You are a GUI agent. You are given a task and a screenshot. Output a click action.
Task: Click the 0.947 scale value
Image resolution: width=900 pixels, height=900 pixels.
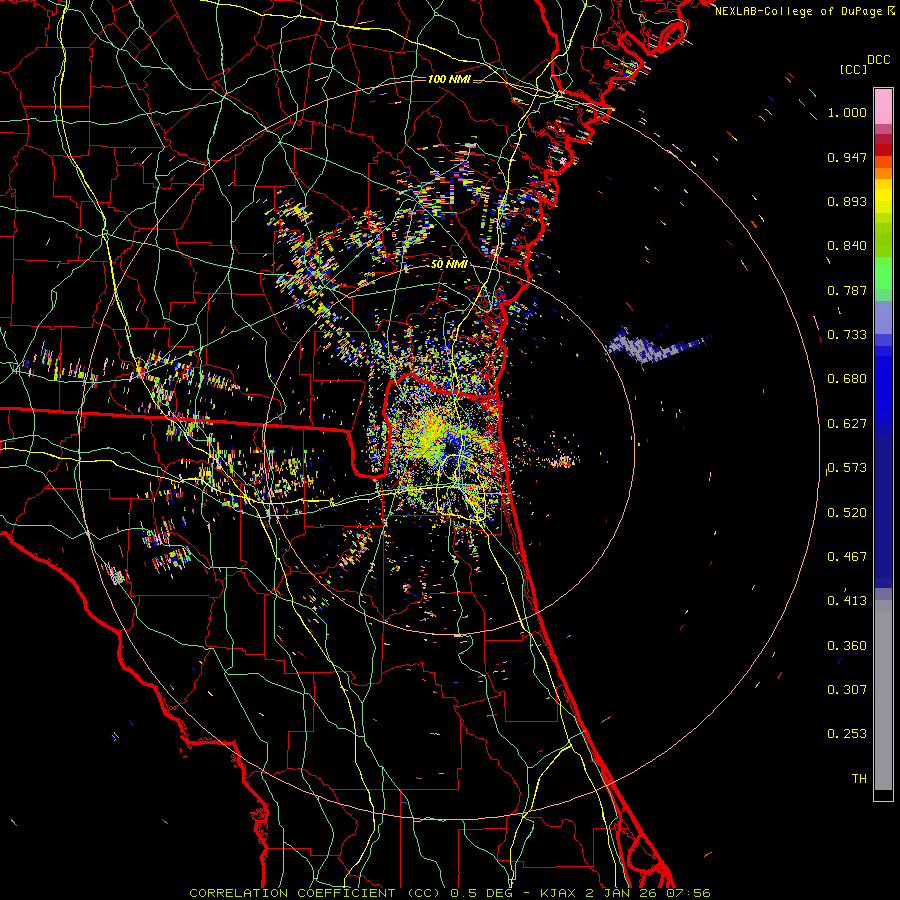point(847,157)
